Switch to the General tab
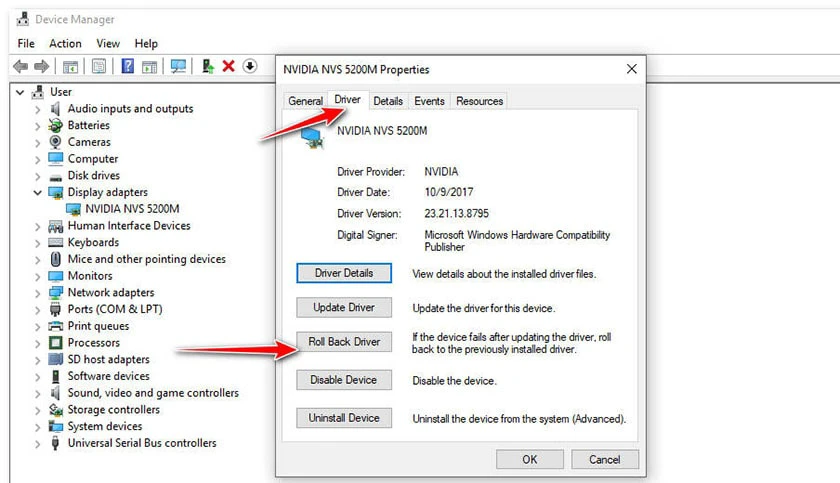 tap(305, 101)
